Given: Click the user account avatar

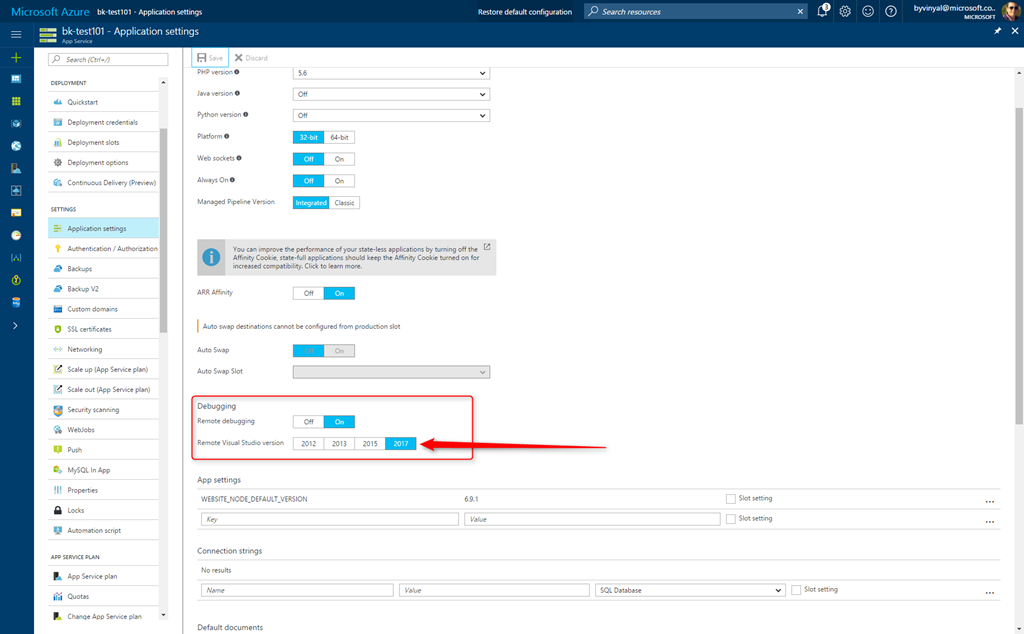Looking at the screenshot, I should click(x=1010, y=11).
